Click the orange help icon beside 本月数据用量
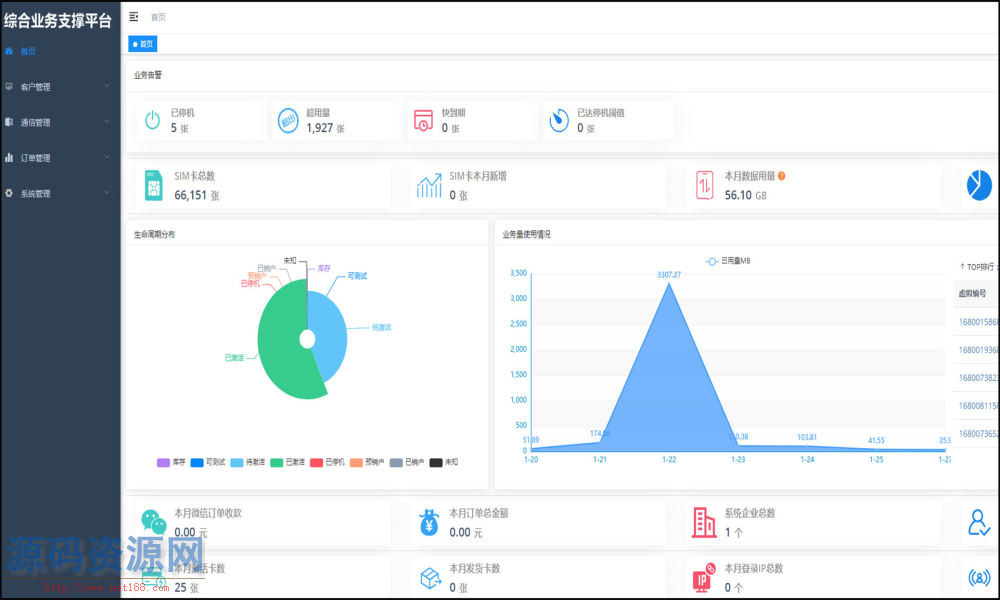 [x=781, y=176]
